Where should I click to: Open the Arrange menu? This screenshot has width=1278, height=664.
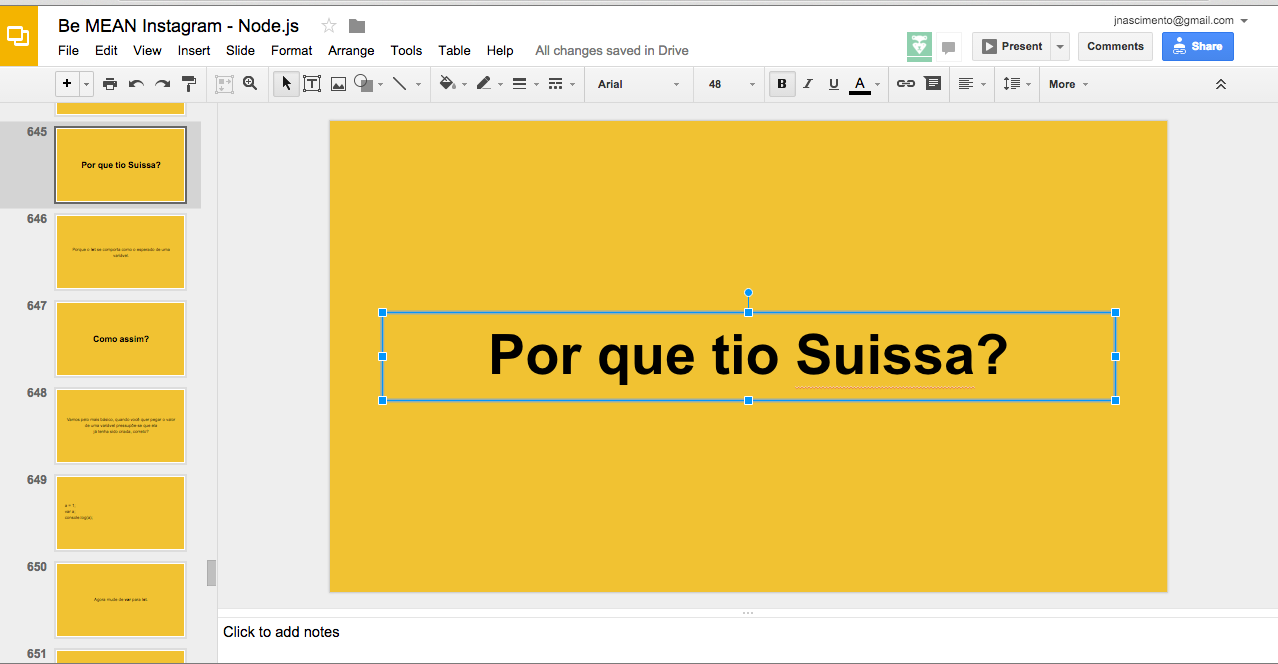(351, 50)
